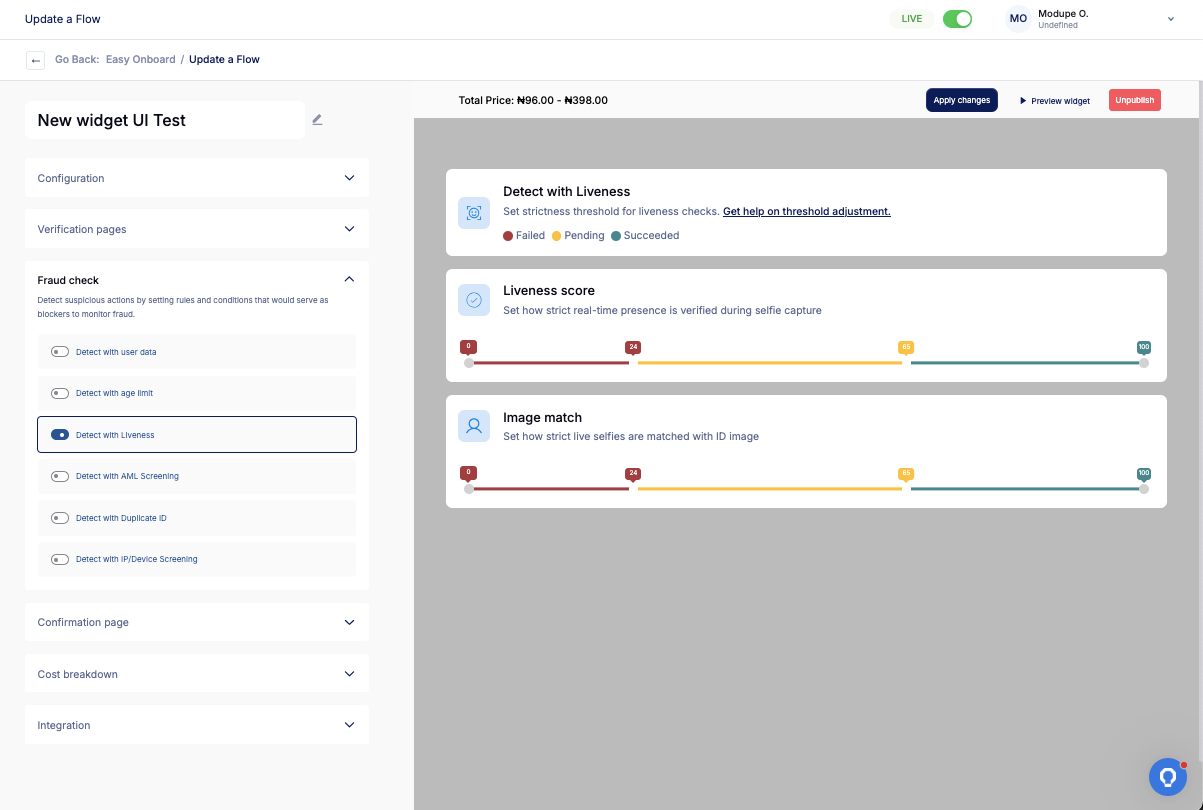Enable Detect with user data
Screen dimensions: 1203x810
click(x=60, y=352)
